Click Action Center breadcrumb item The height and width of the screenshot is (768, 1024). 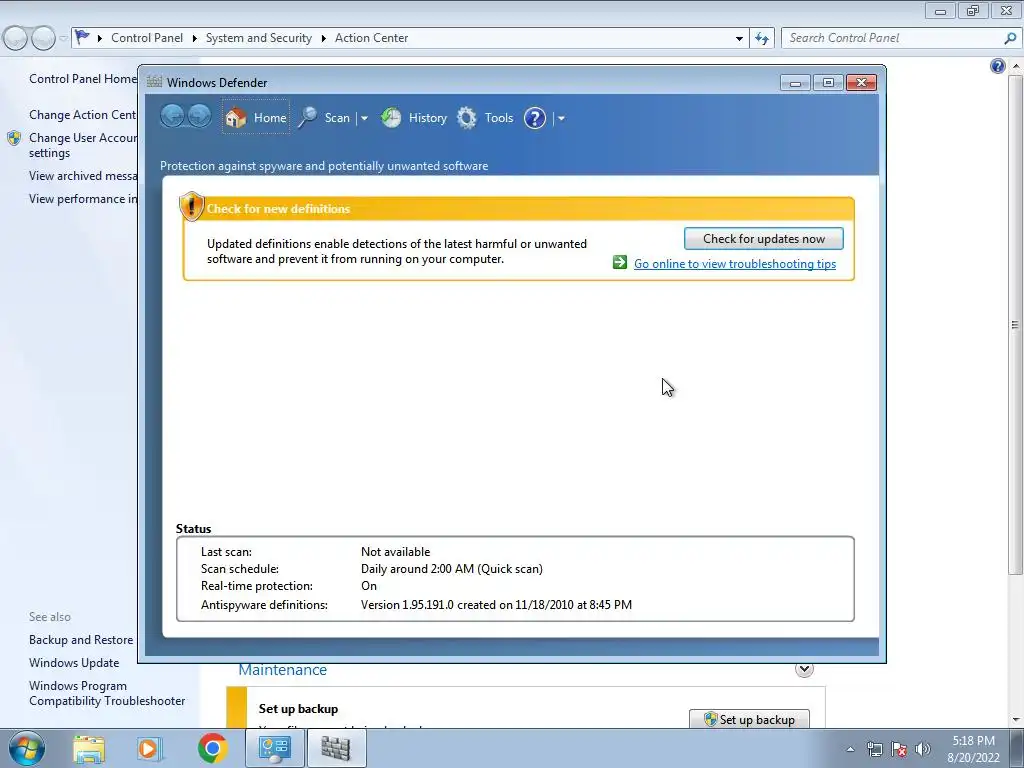tap(371, 38)
